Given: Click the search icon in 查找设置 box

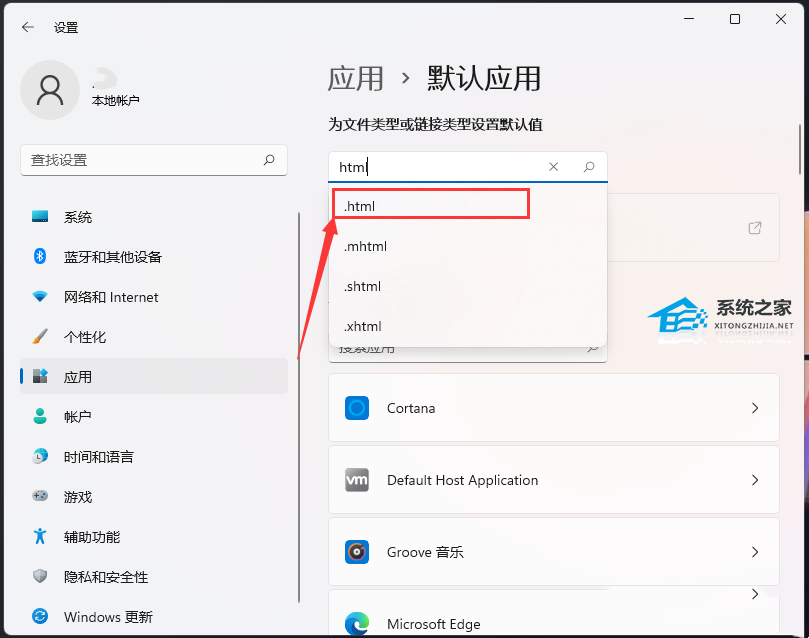Looking at the screenshot, I should click(269, 160).
